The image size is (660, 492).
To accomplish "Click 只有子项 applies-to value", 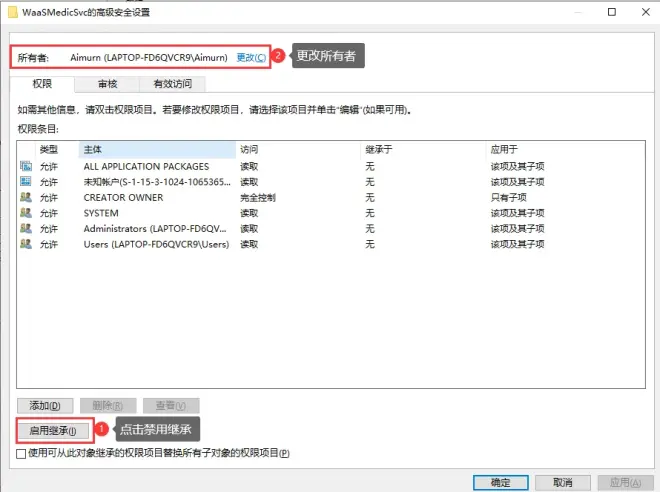I will click(x=508, y=197).
